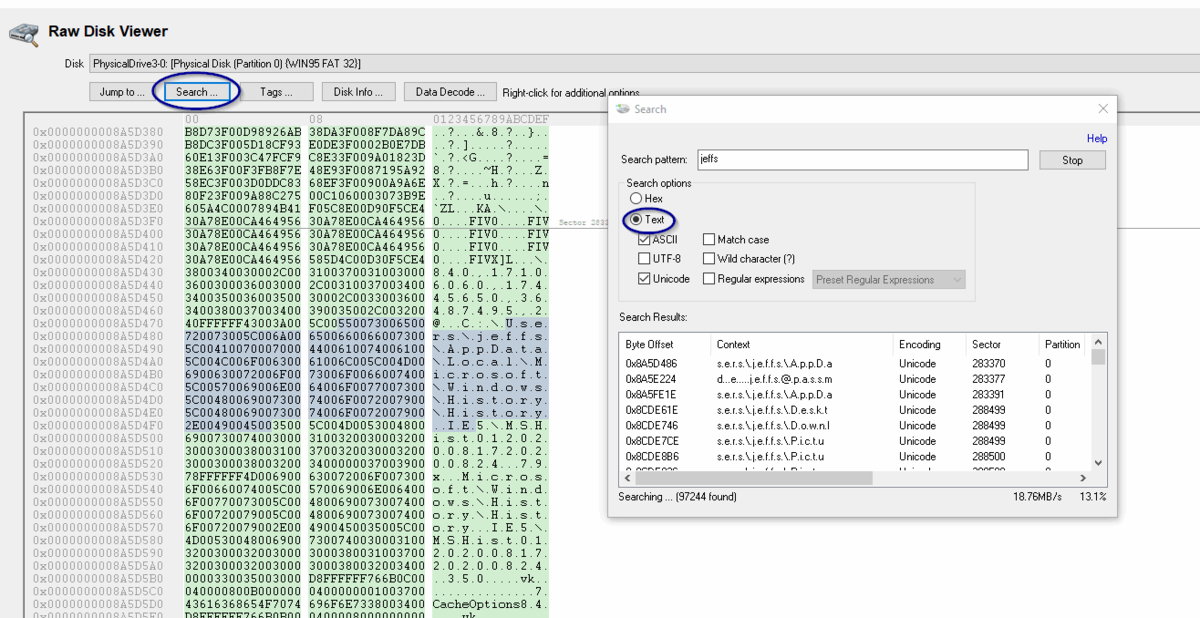Click the horizontal scrollbar right arrow
The width and height of the screenshot is (1200, 618).
point(1082,479)
